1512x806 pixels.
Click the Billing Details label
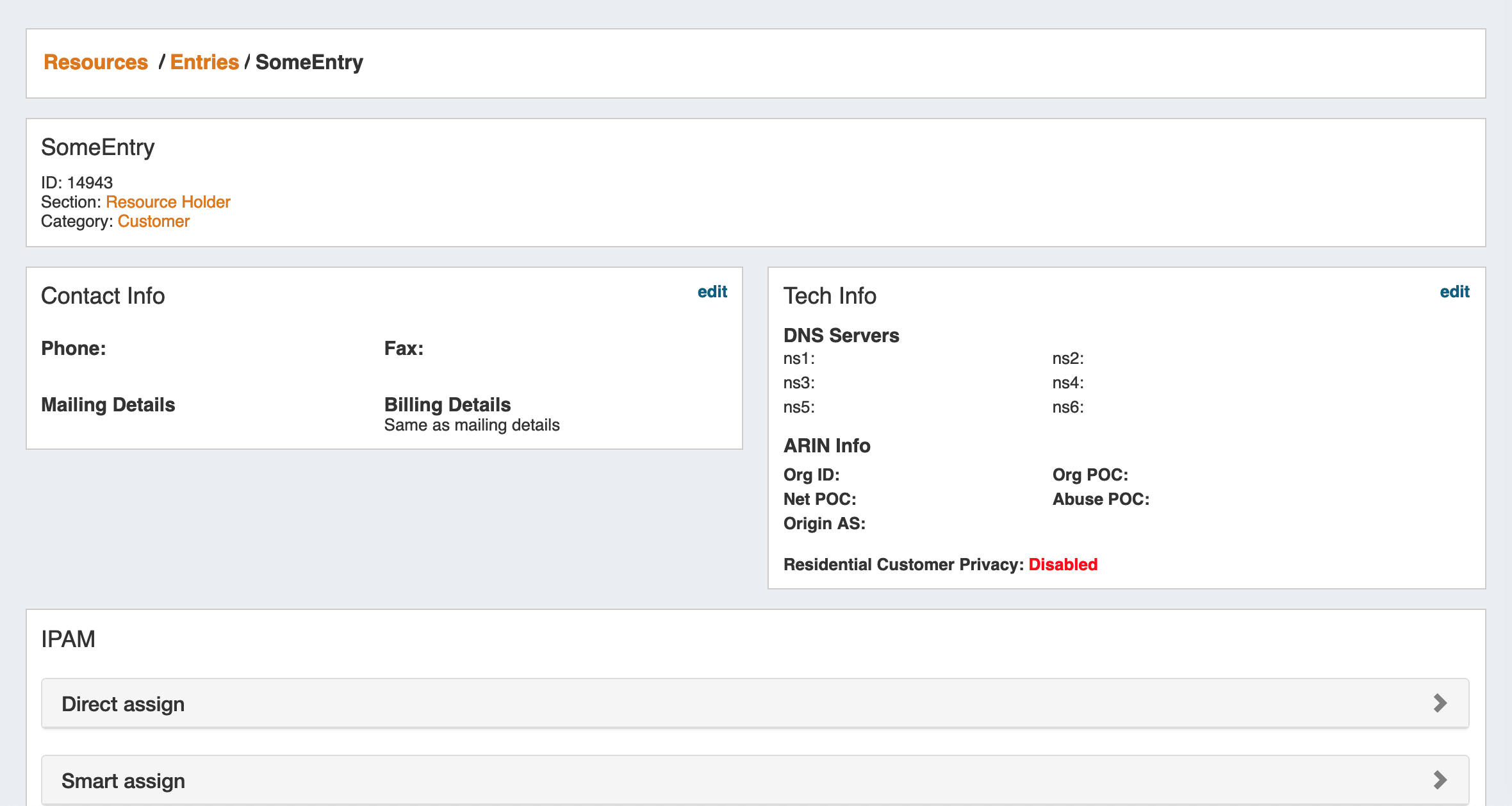tap(447, 404)
